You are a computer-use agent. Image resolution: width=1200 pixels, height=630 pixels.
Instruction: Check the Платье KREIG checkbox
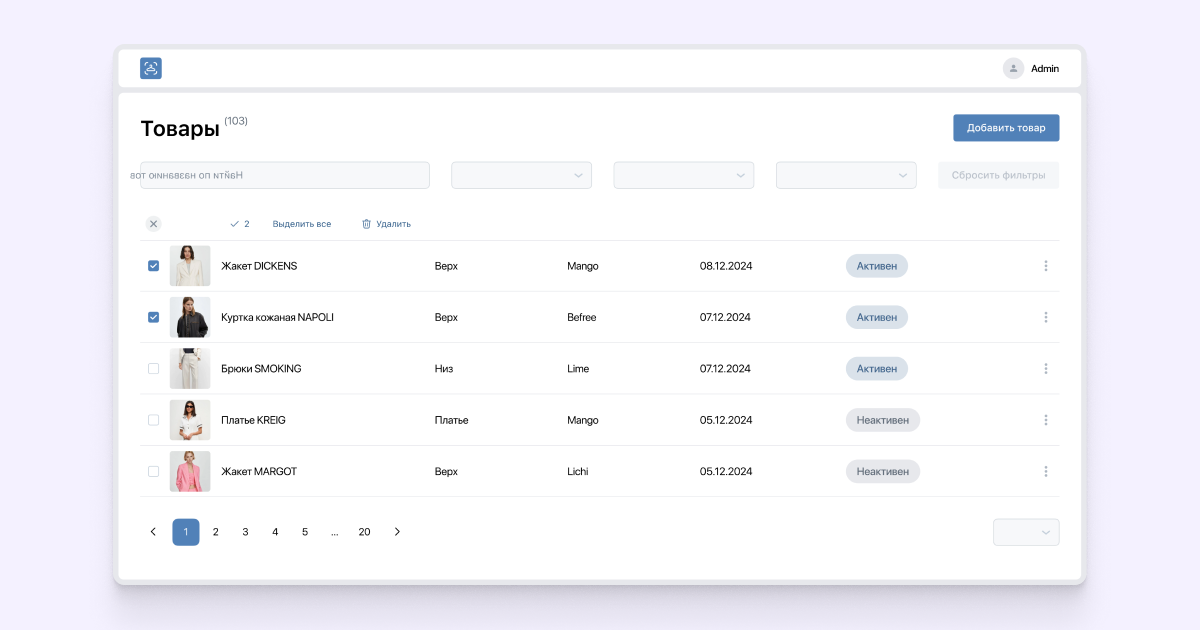point(153,420)
